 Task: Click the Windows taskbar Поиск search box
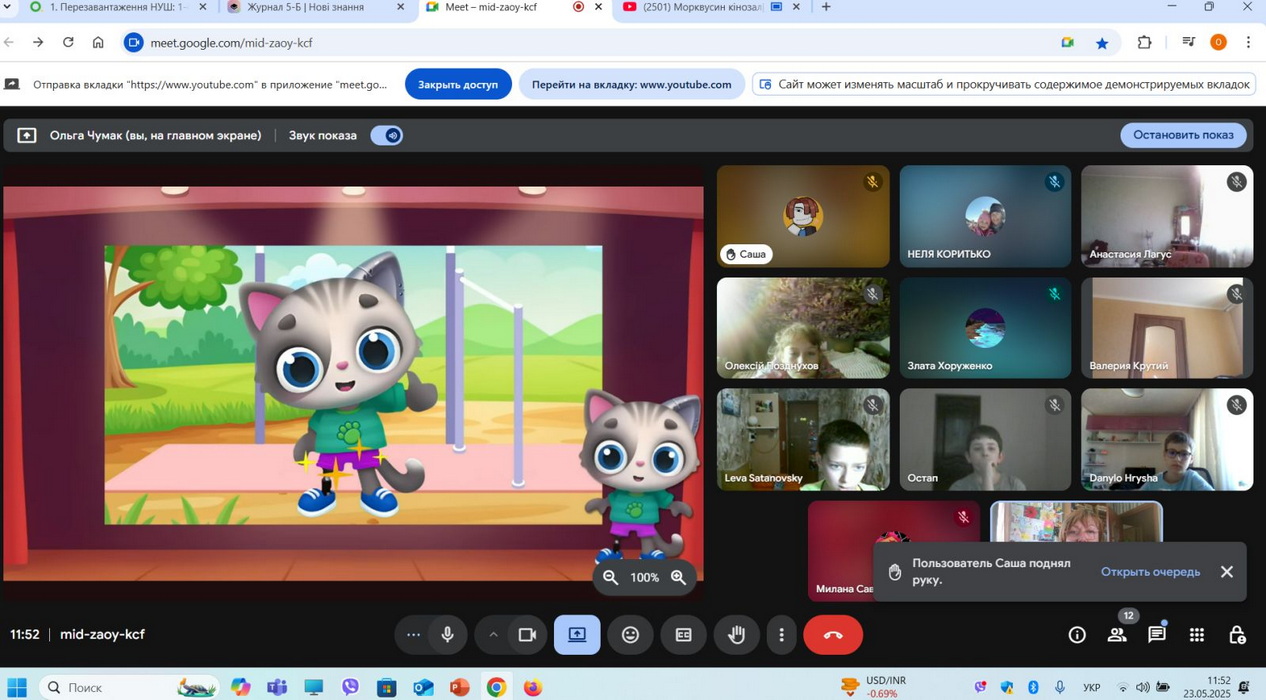pyautogui.click(x=130, y=687)
